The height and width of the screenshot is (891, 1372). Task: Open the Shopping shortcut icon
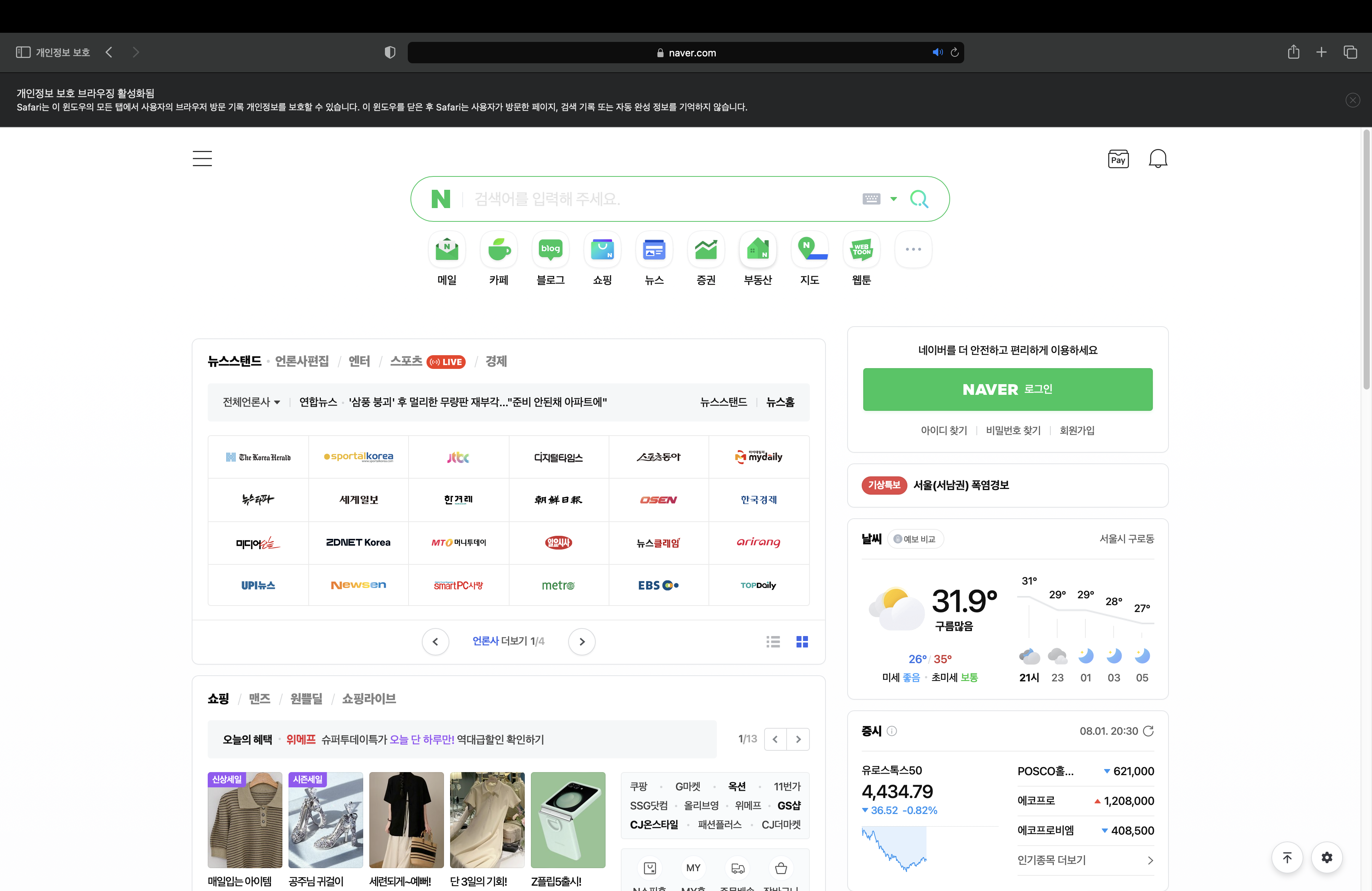[603, 250]
